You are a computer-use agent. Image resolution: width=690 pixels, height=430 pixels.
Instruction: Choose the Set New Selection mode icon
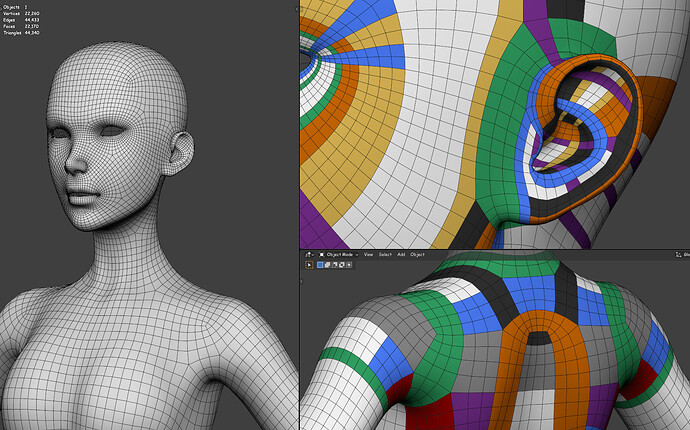click(320, 265)
